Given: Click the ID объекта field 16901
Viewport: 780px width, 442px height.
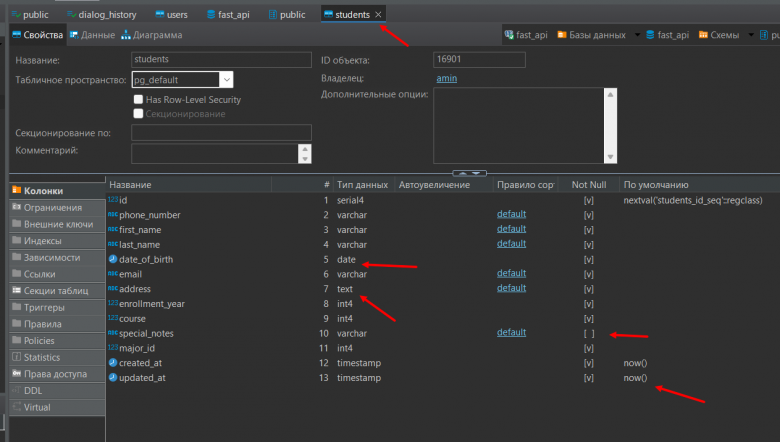Looking at the screenshot, I should pos(479,60).
